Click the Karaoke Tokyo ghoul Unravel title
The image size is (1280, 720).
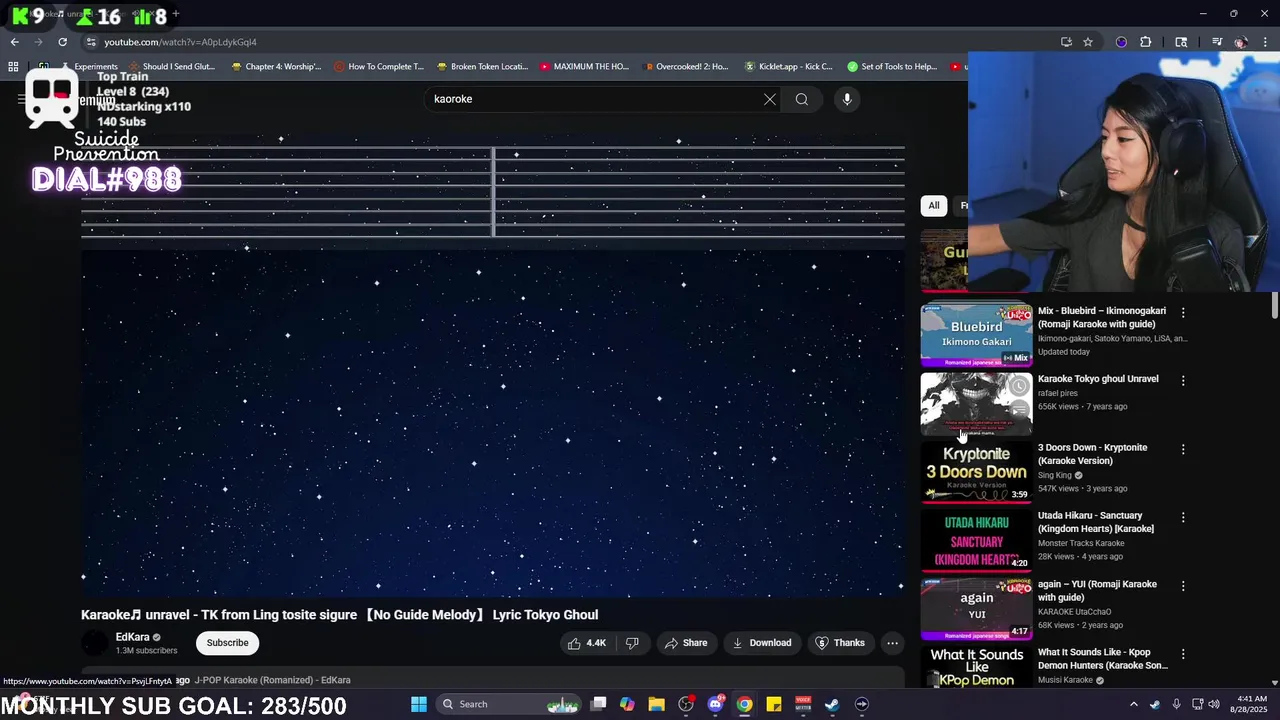(x=1098, y=379)
